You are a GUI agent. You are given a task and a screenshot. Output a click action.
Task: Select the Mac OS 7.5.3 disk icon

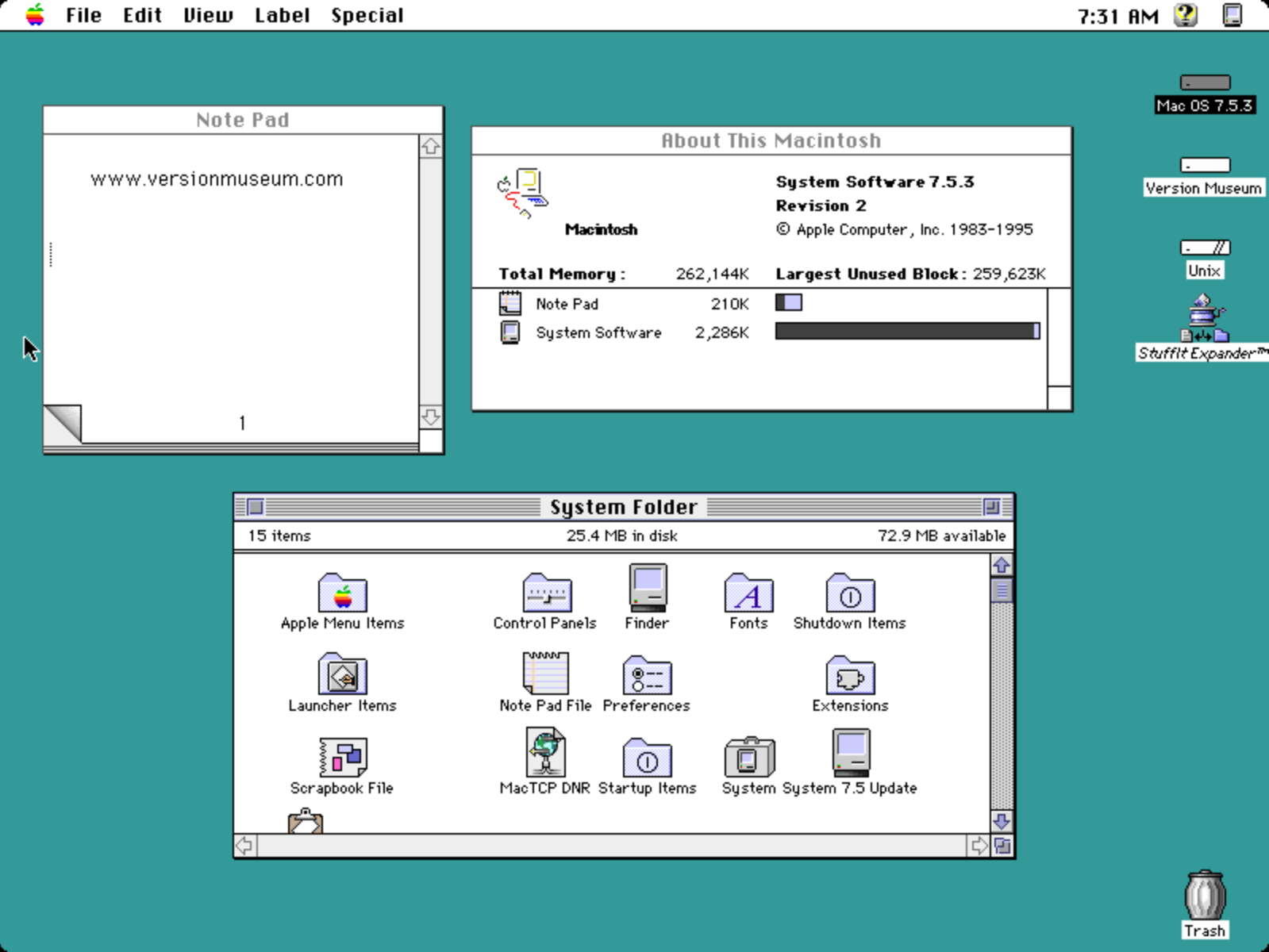click(1205, 83)
